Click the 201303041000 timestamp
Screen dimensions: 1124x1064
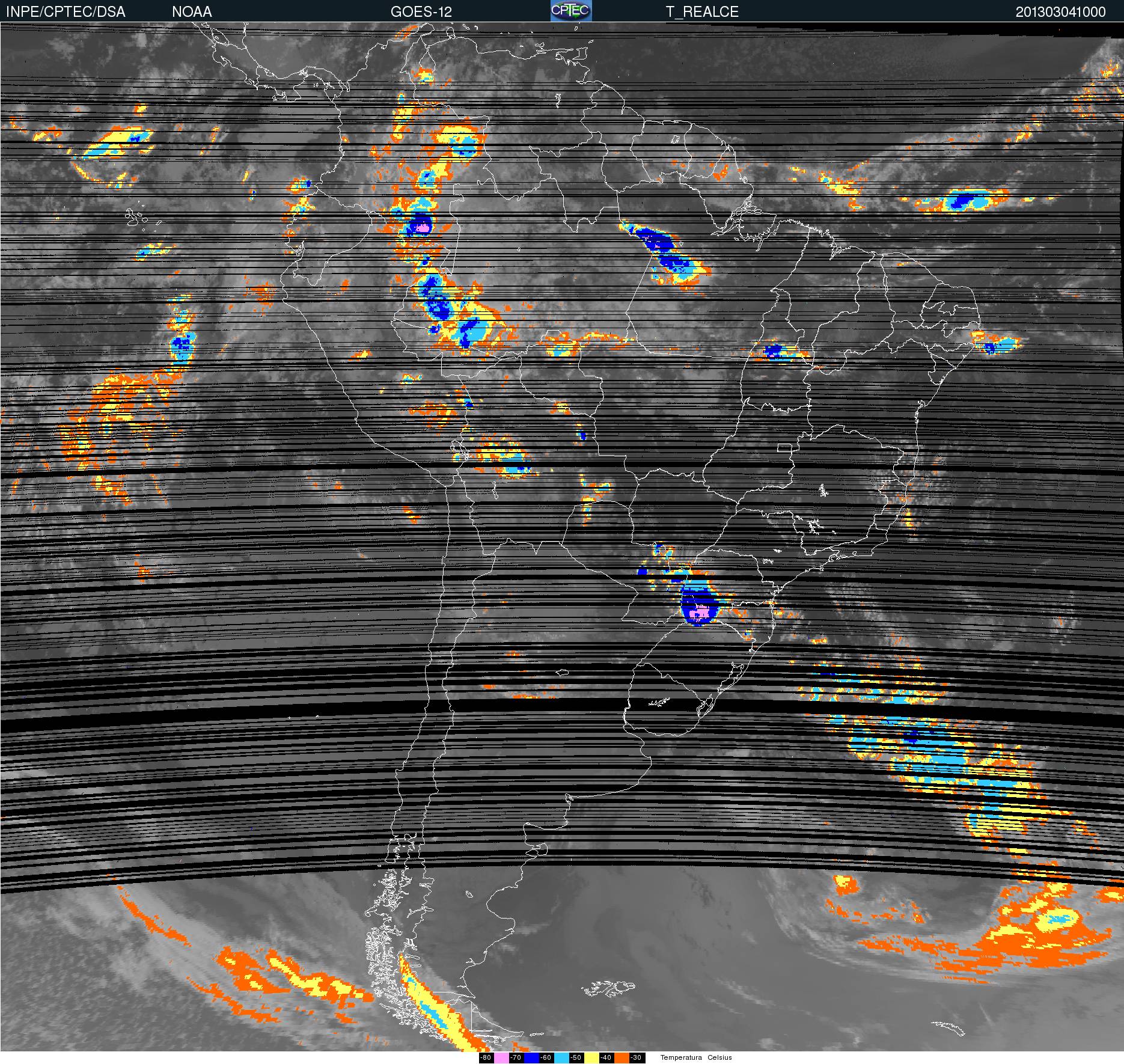coord(1061,12)
